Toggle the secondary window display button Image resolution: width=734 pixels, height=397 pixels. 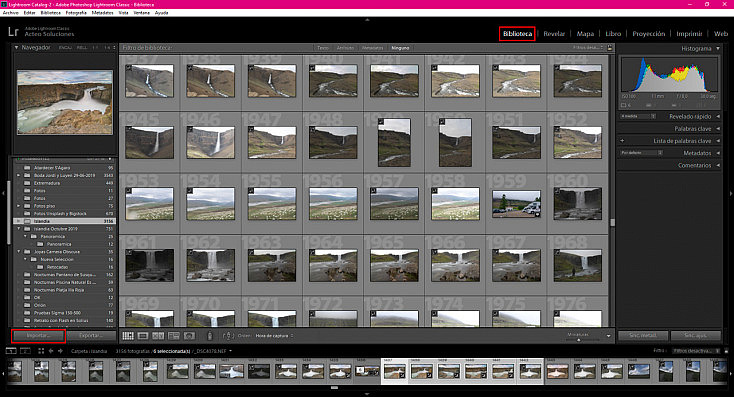point(25,351)
